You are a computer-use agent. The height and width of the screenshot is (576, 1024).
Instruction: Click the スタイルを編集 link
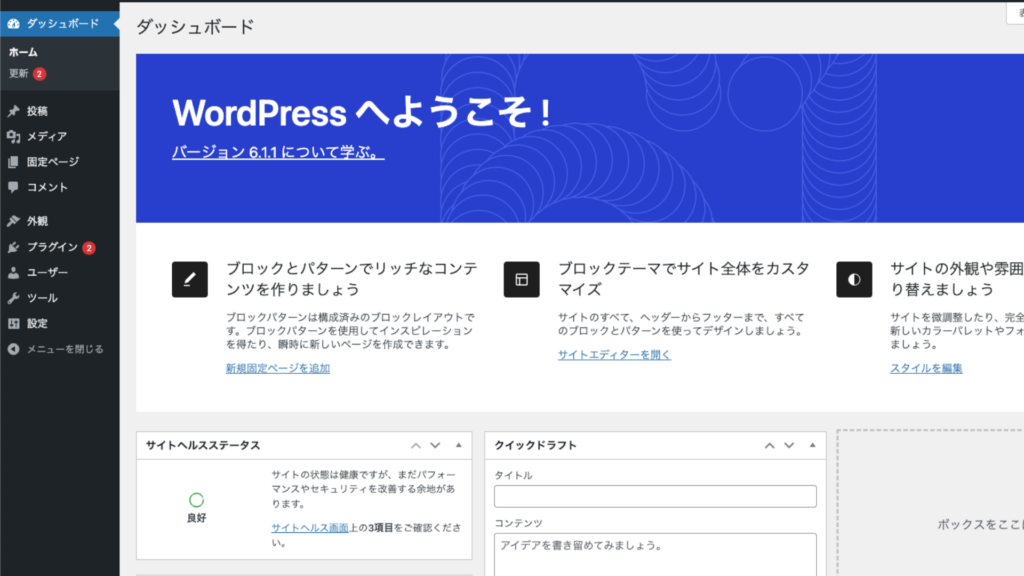[x=926, y=368]
